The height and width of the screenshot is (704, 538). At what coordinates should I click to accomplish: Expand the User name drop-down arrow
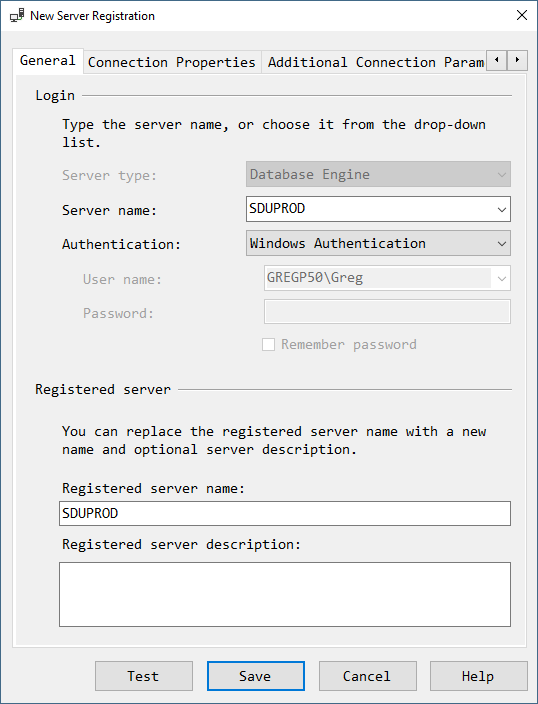(502, 278)
